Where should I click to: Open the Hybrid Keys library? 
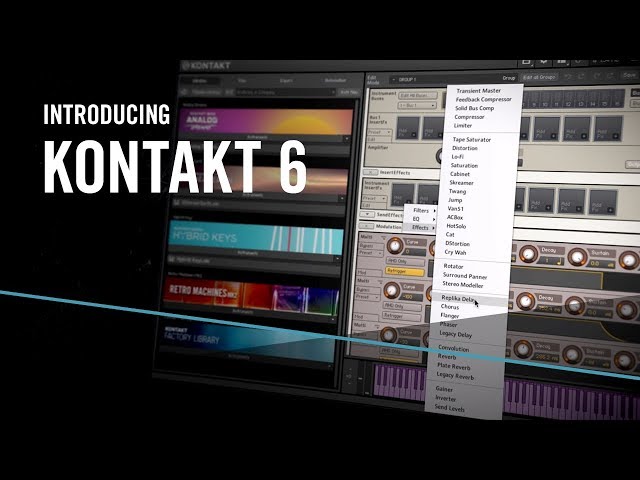pos(256,238)
